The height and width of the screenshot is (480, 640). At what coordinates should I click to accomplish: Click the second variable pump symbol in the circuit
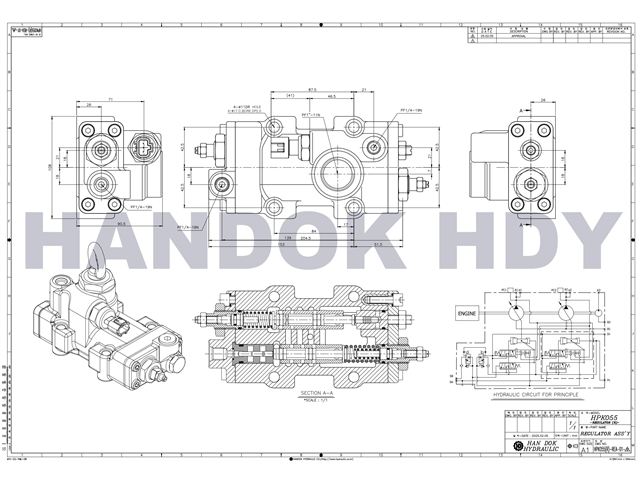566,313
